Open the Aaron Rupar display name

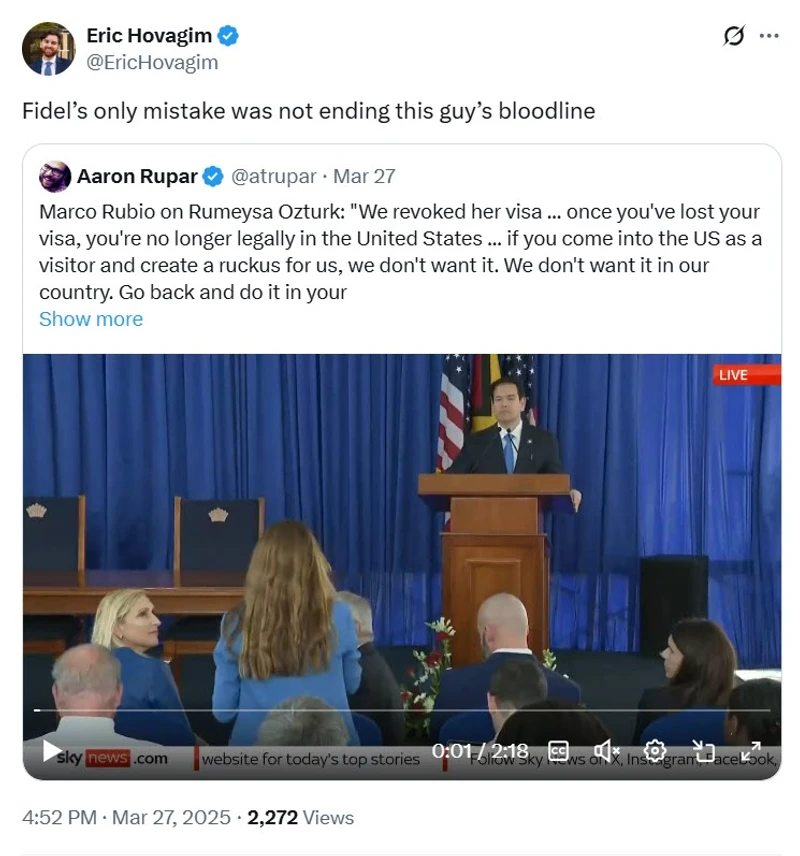137,177
